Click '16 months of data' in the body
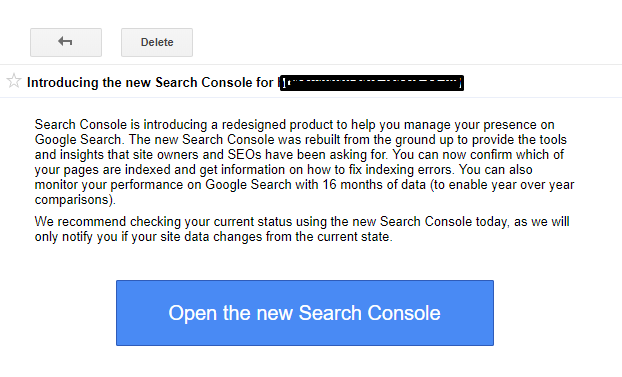 [374, 185]
